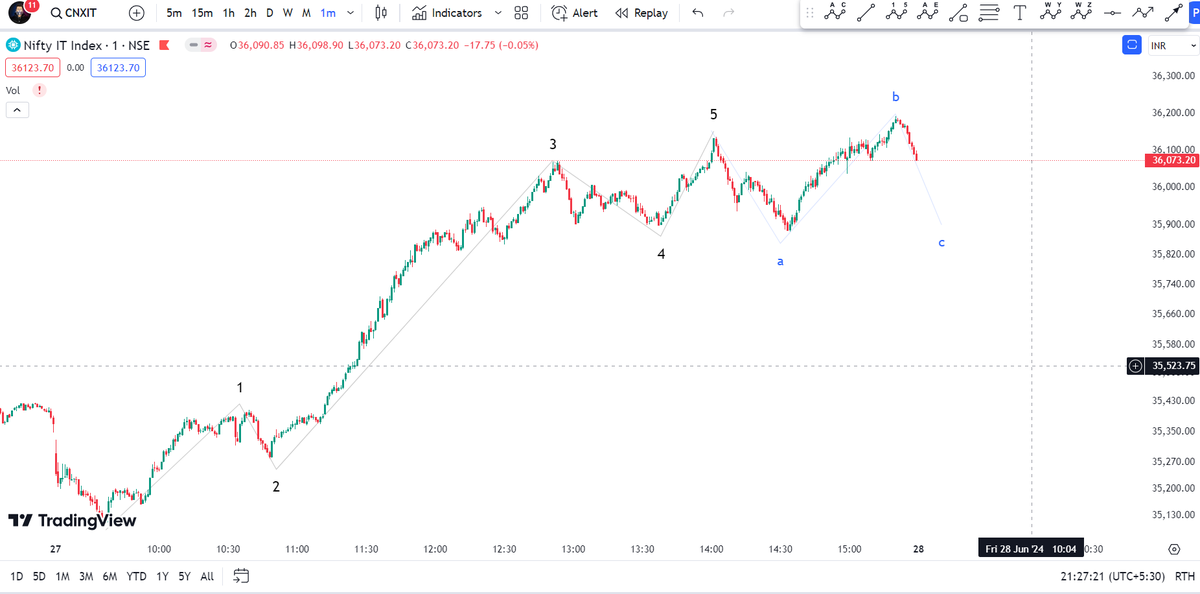The width and height of the screenshot is (1200, 594).
Task: Select the active 1m interval
Action: [x=328, y=13]
